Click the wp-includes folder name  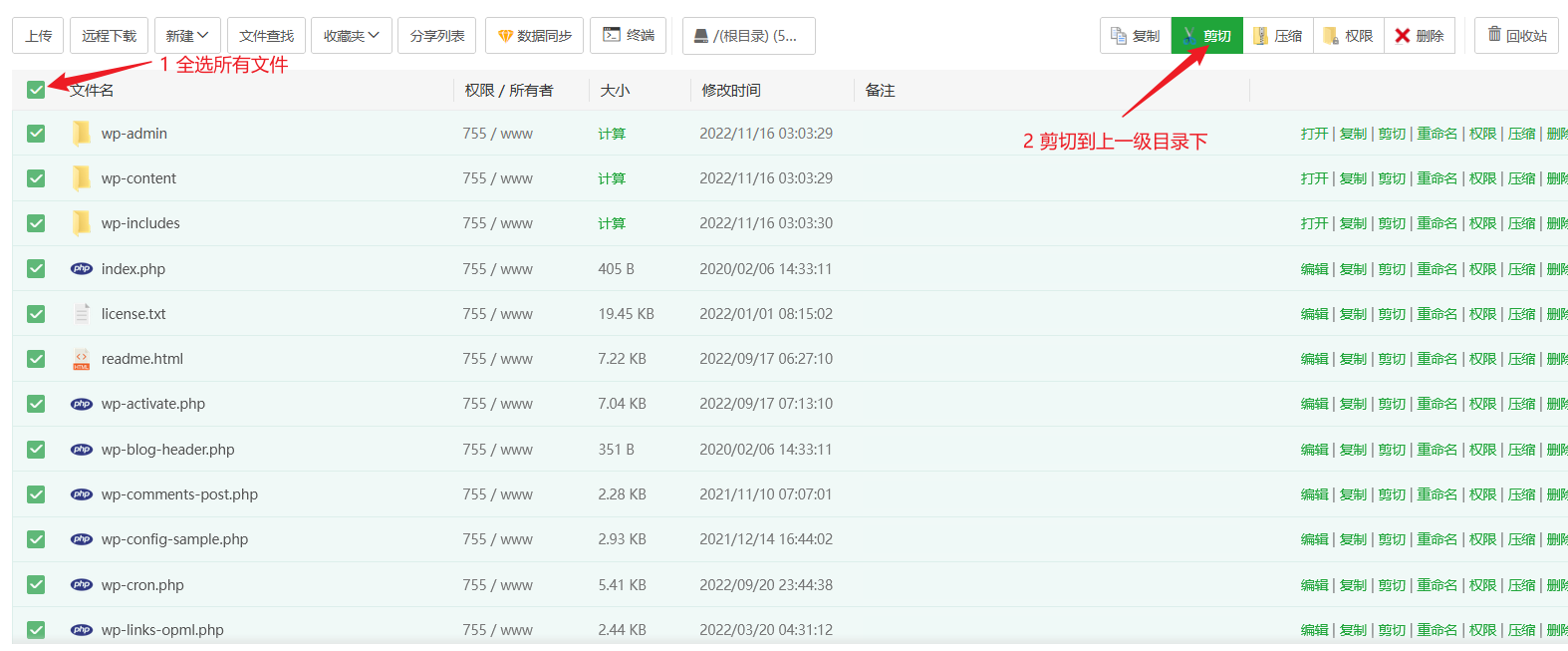point(140,223)
